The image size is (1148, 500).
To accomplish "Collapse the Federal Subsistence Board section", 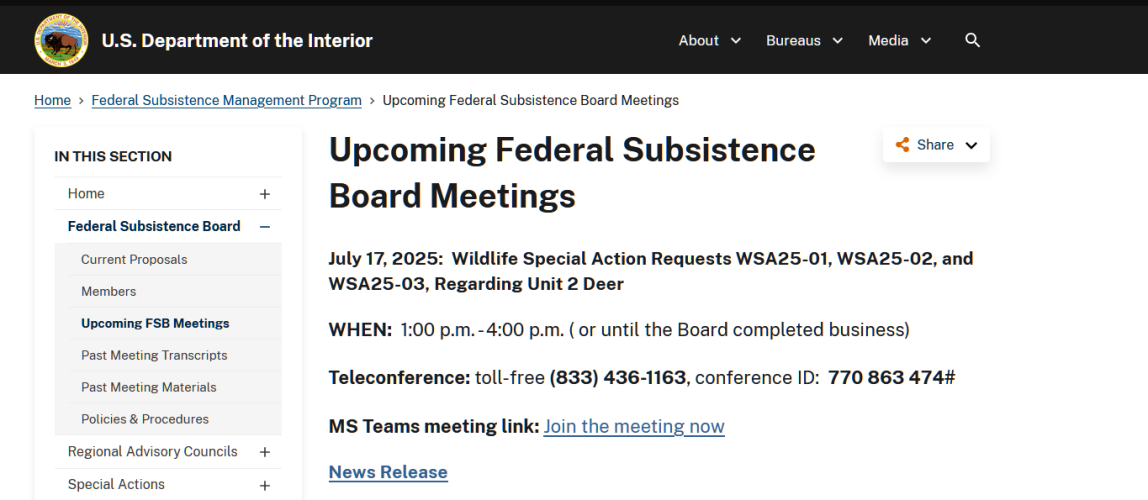I will click(264, 227).
